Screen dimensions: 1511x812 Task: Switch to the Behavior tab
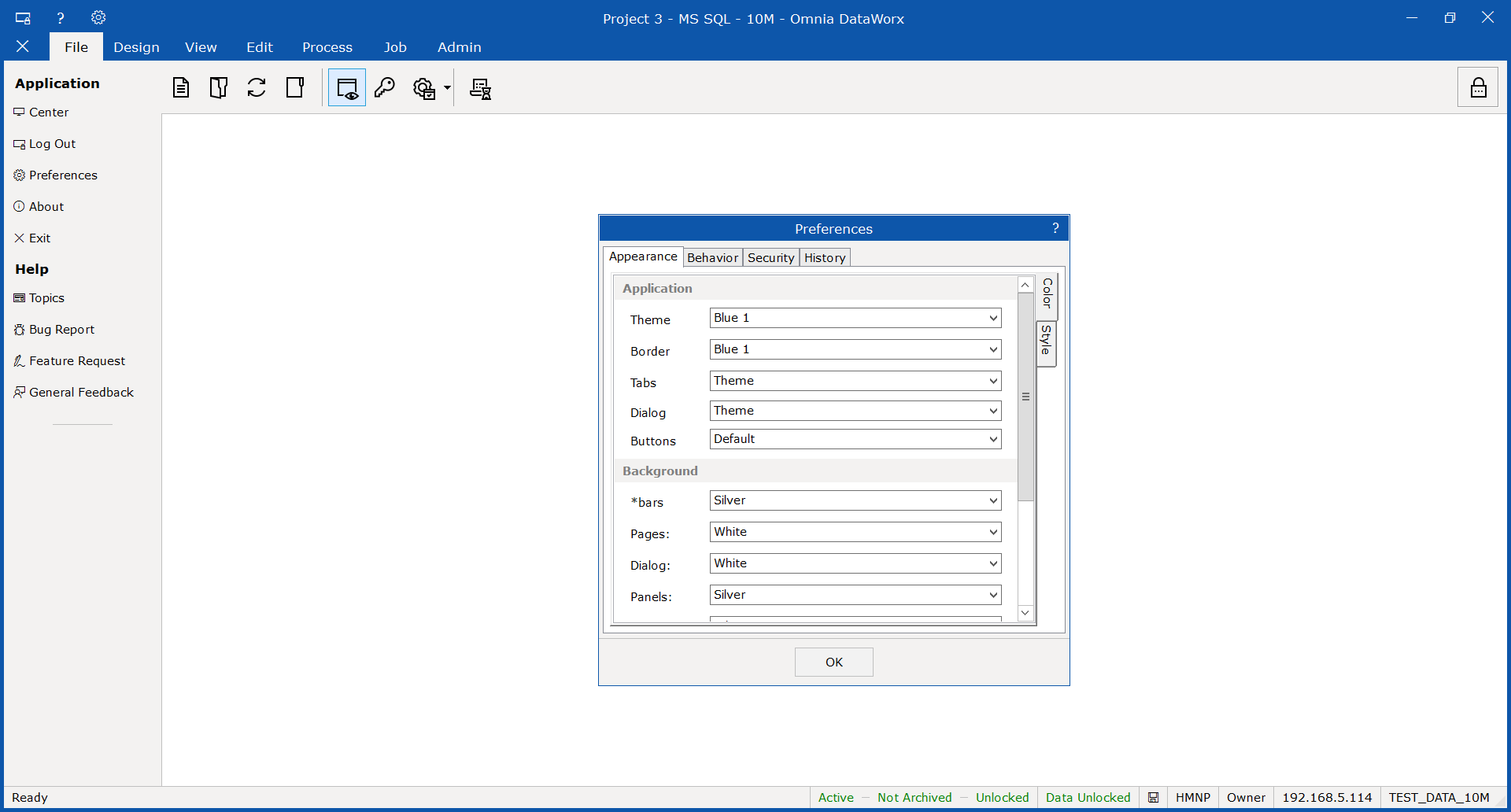coord(712,257)
